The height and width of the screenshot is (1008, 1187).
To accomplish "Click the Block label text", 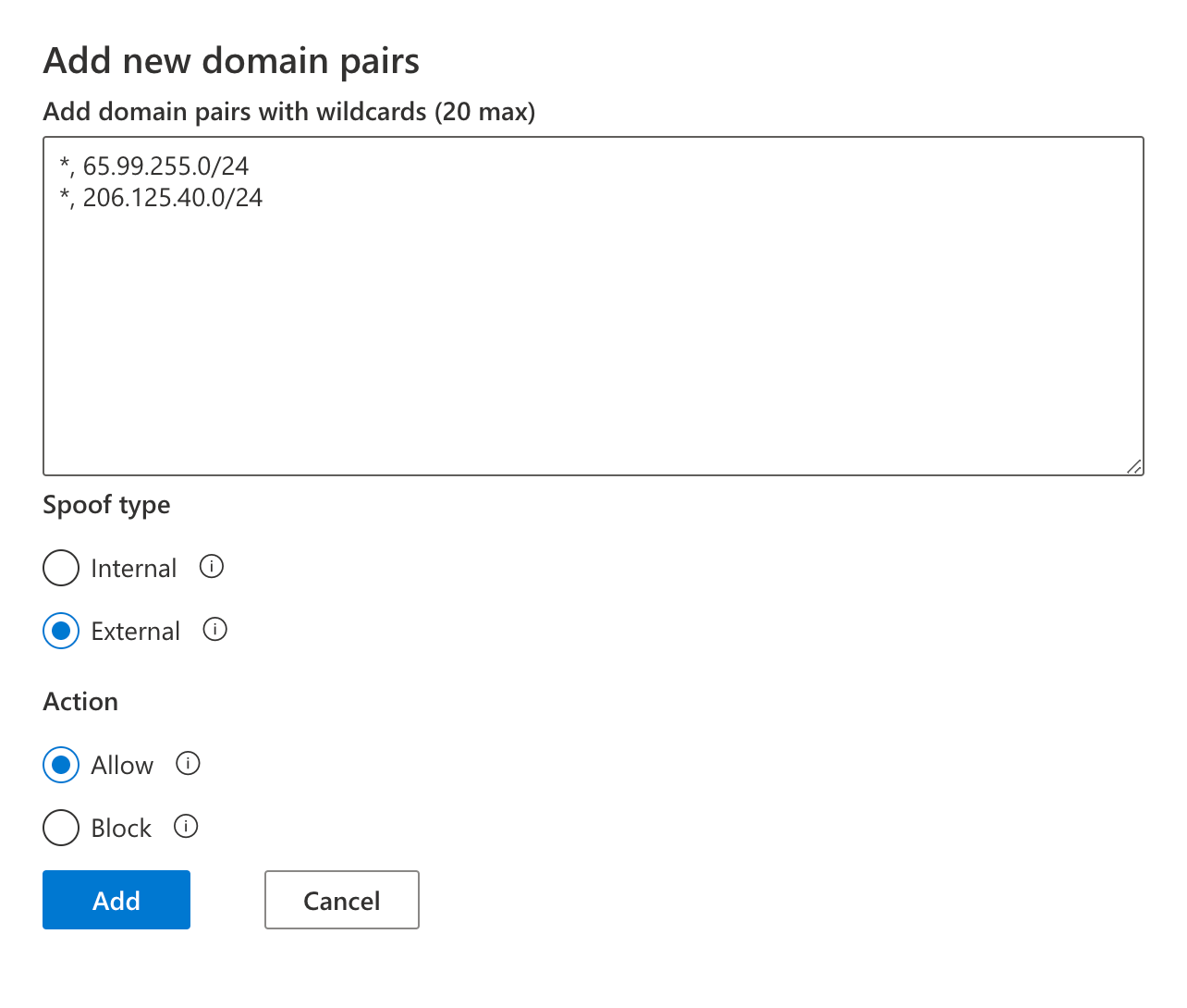I will (x=120, y=828).
